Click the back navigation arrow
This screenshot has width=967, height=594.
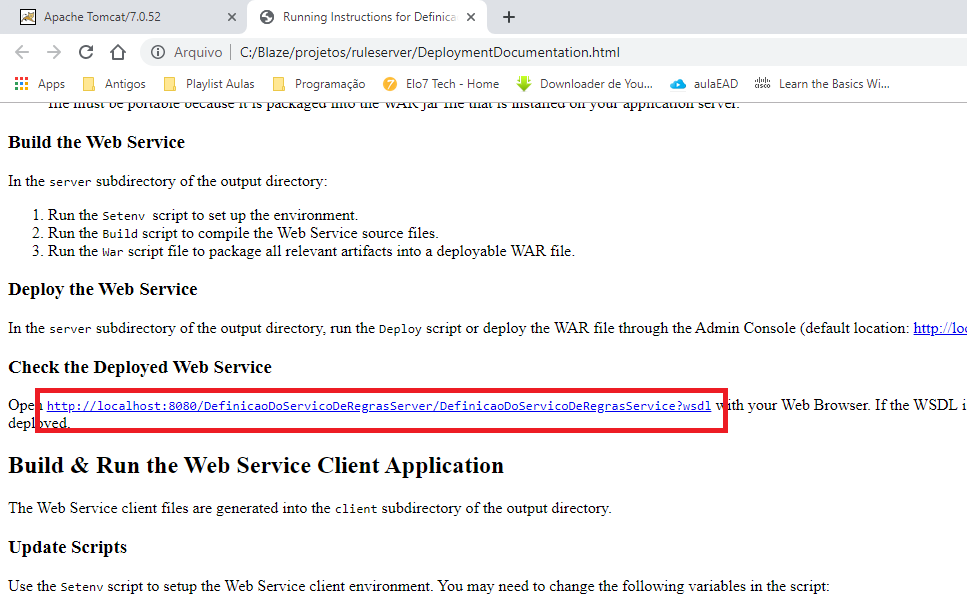coord(22,52)
